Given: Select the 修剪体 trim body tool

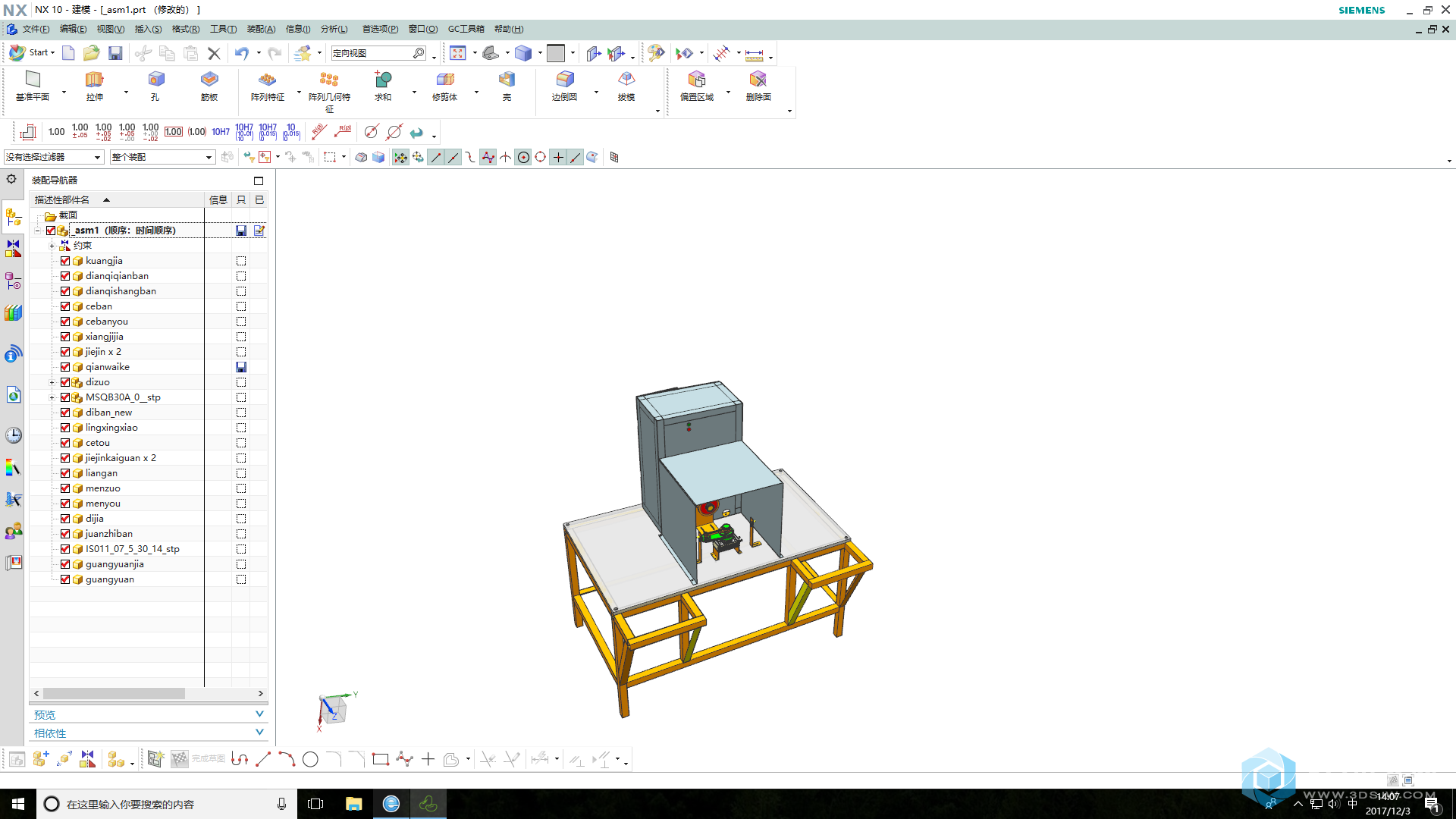Looking at the screenshot, I should [x=445, y=86].
